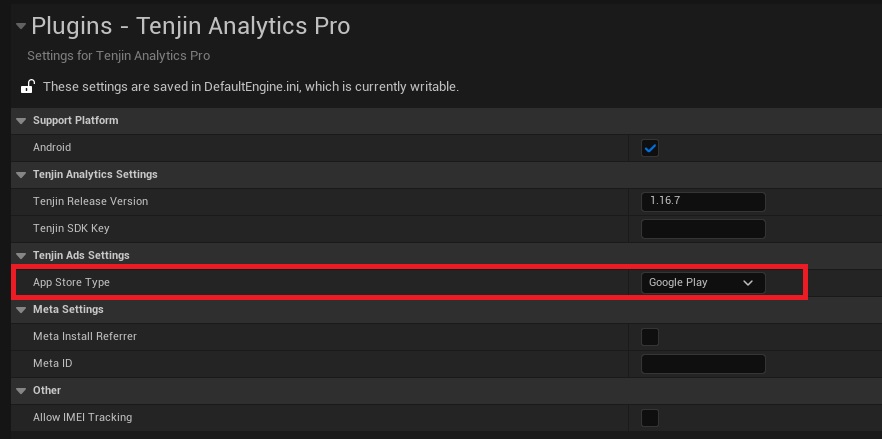
Task: Uncheck the Android checkbox
Action: [x=650, y=148]
